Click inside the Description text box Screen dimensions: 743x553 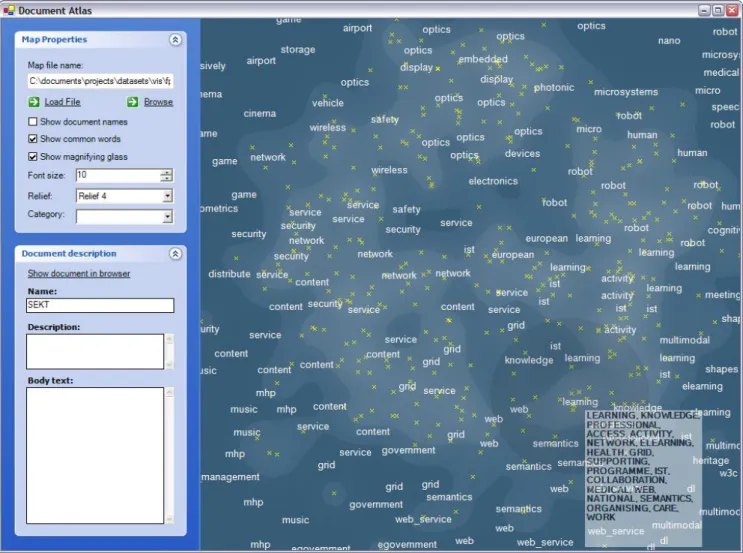tap(95, 352)
